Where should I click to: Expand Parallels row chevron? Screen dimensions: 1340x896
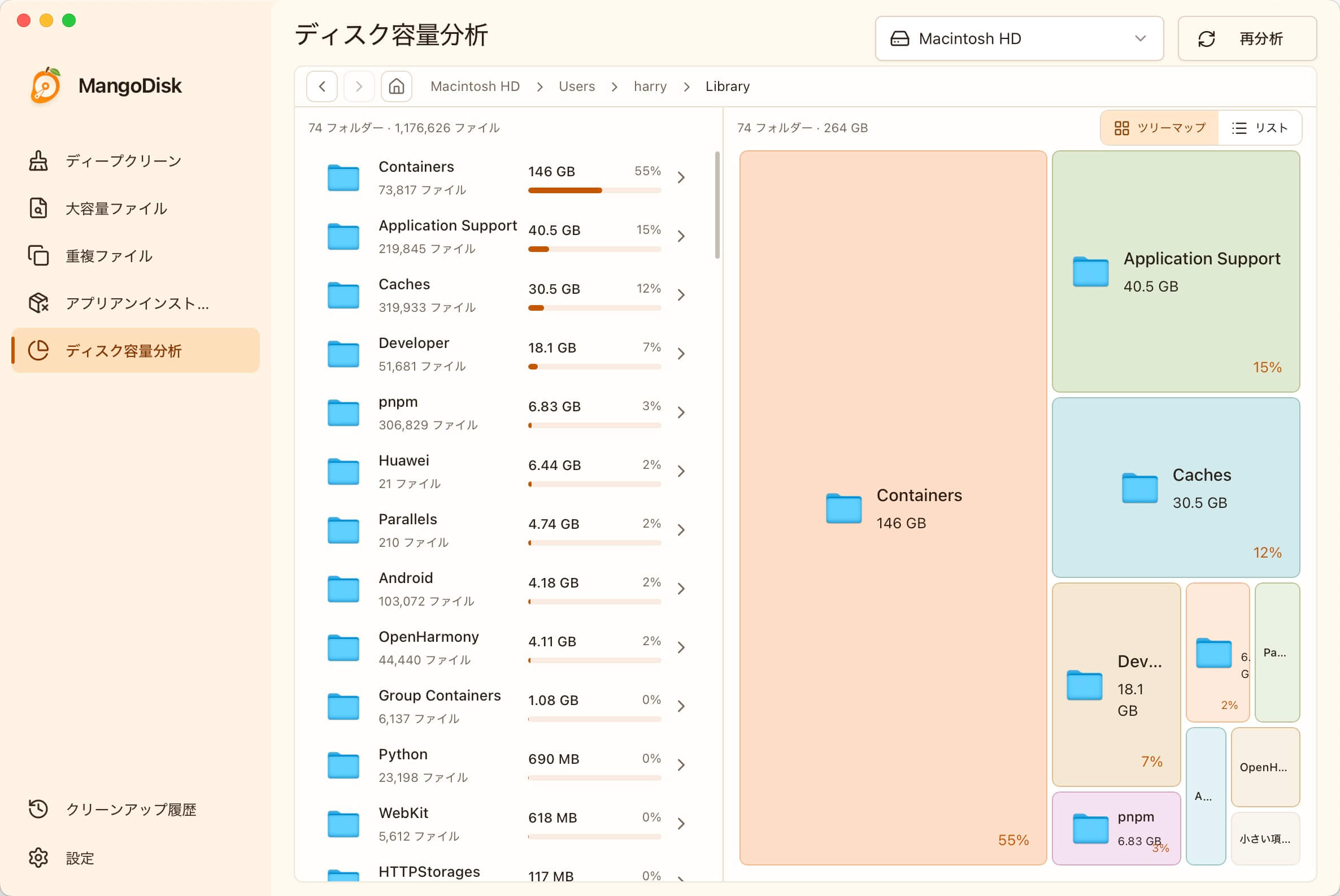tap(681, 530)
